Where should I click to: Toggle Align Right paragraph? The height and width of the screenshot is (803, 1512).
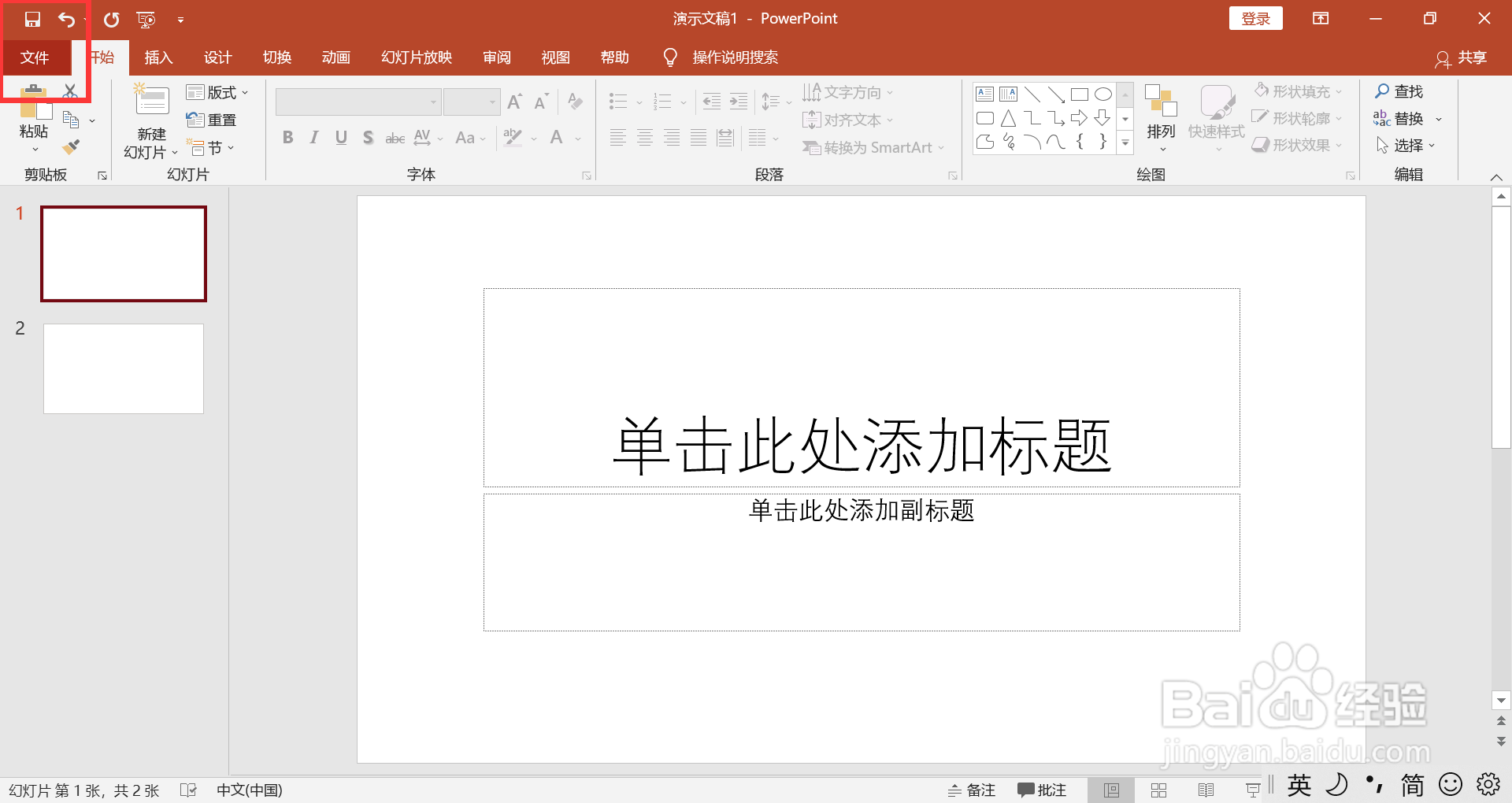tap(672, 138)
